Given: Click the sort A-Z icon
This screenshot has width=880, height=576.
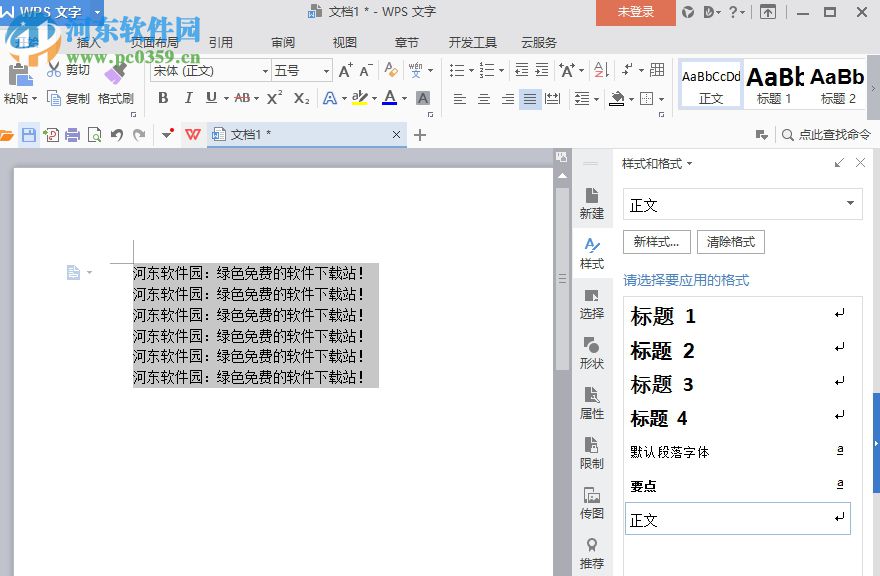Looking at the screenshot, I should [x=601, y=70].
